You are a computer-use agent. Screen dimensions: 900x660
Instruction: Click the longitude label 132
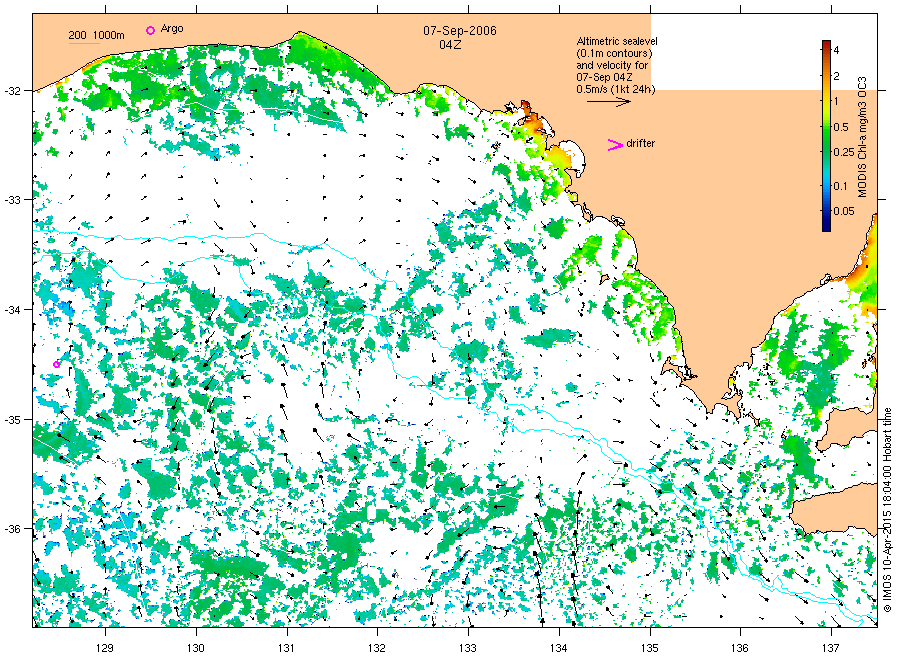point(377,649)
